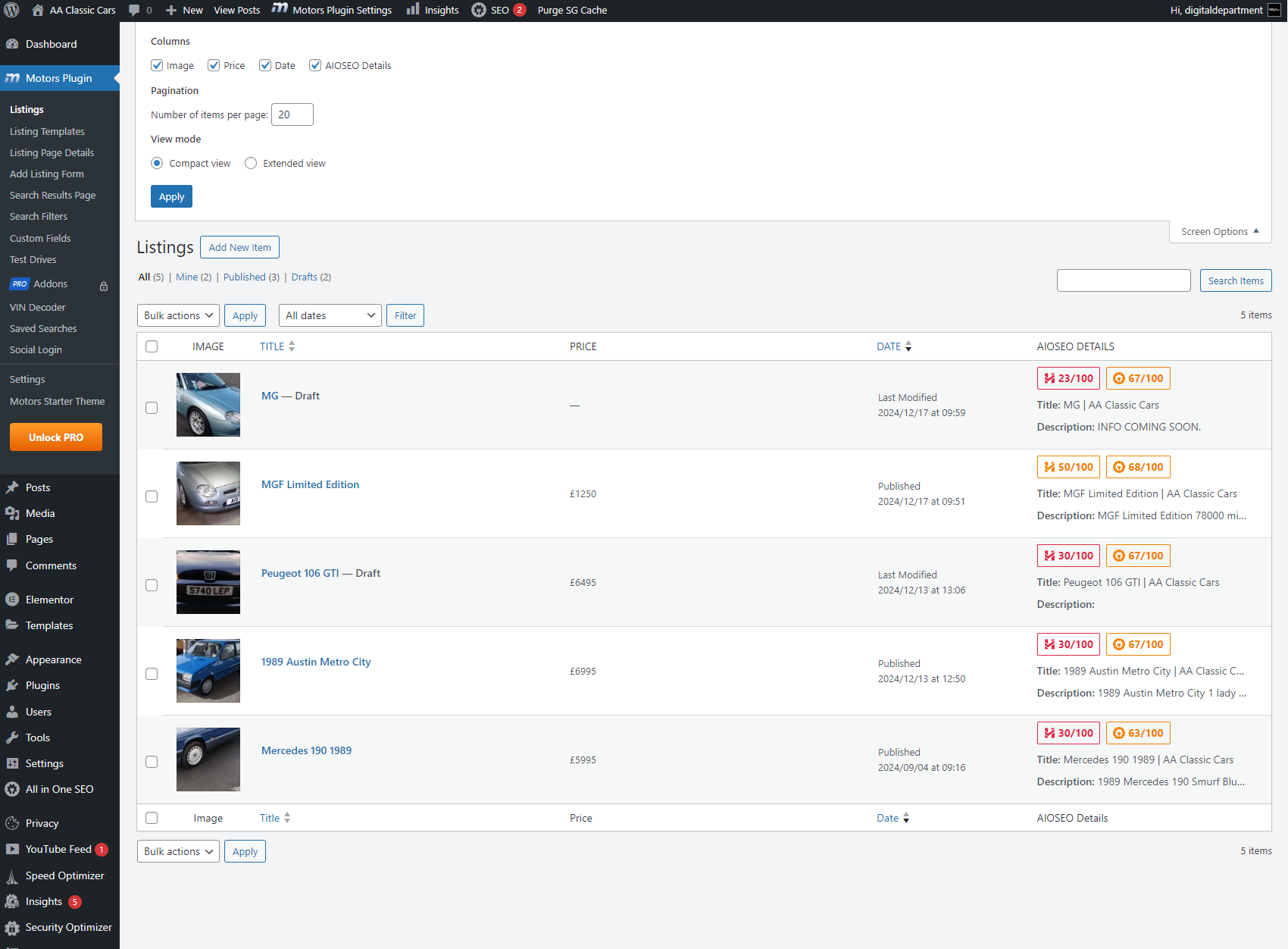
Task: Click the 23/100 score badge for MG
Action: click(x=1068, y=378)
